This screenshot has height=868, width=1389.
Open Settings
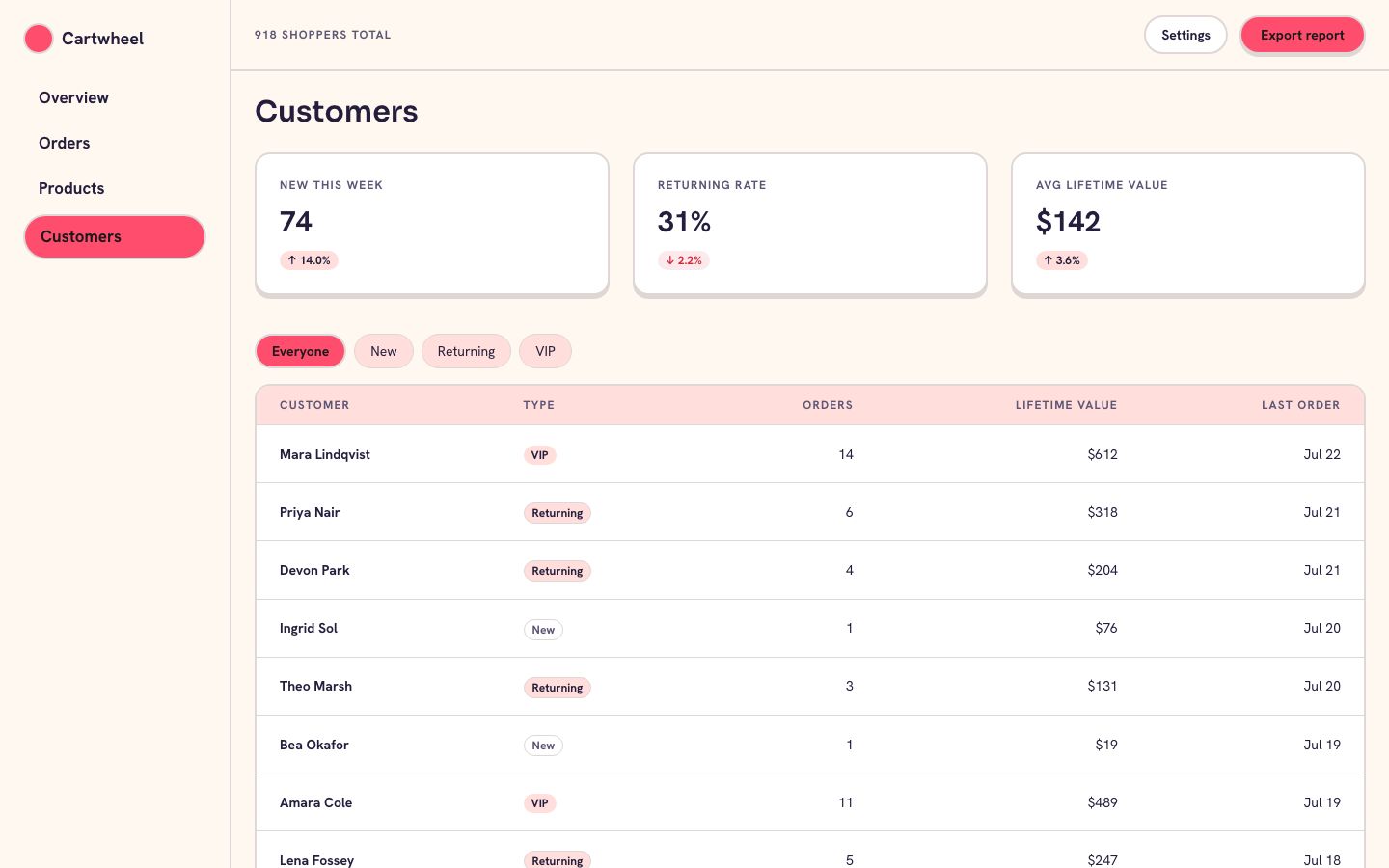(1185, 35)
